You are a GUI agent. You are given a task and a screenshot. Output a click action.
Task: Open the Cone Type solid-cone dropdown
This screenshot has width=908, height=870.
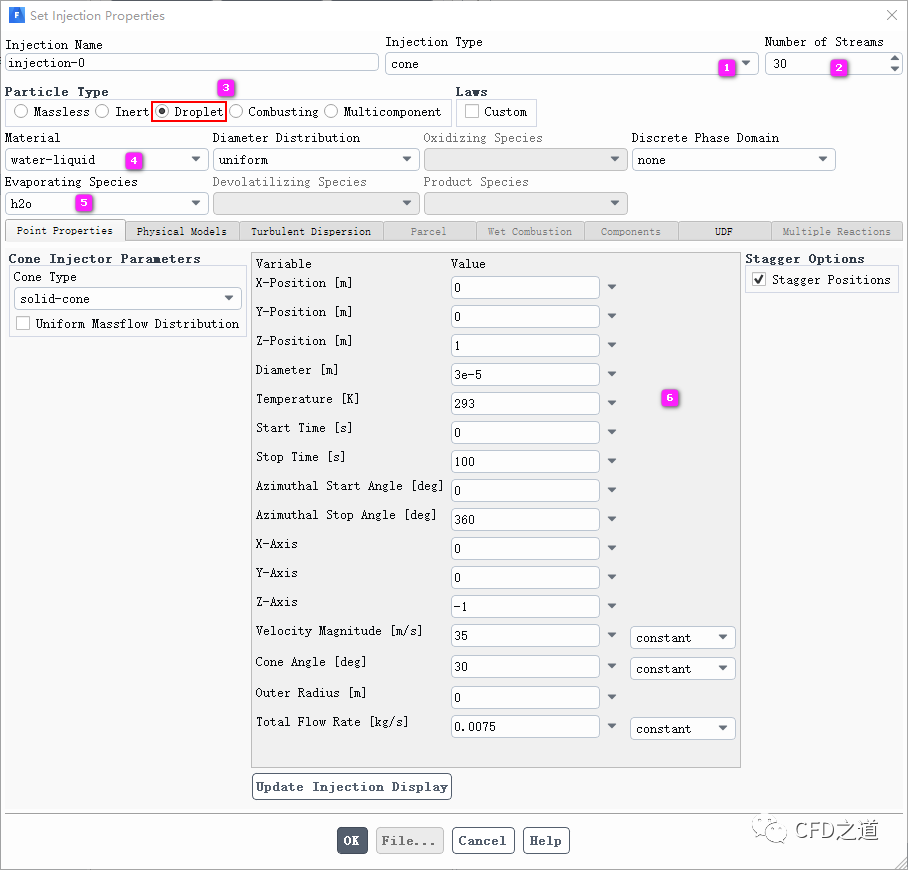(x=229, y=299)
